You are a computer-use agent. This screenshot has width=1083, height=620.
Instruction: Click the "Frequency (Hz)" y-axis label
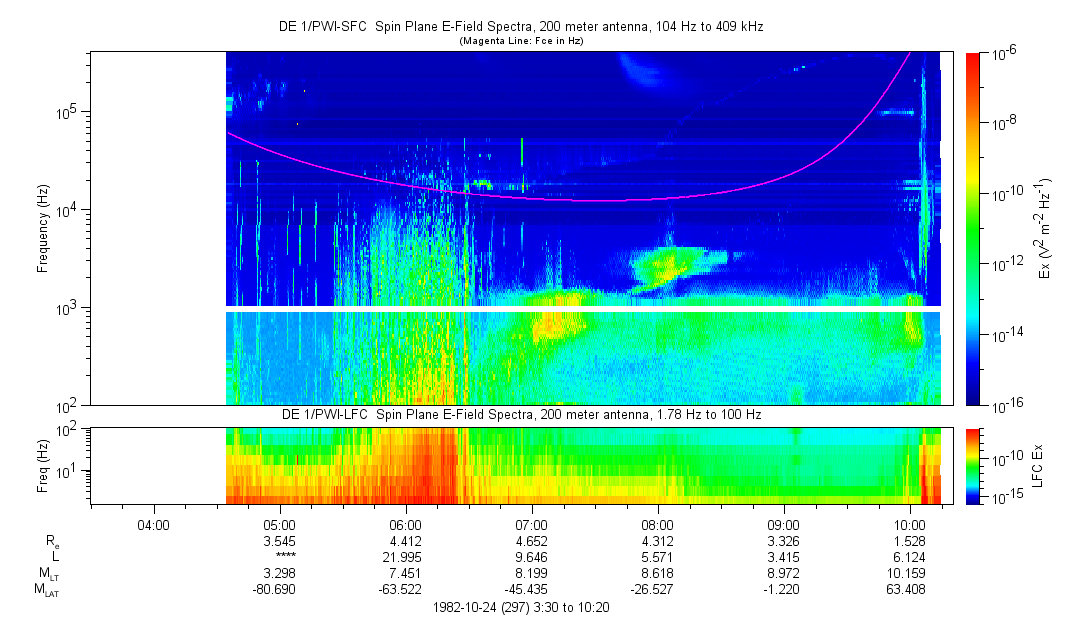coord(44,228)
